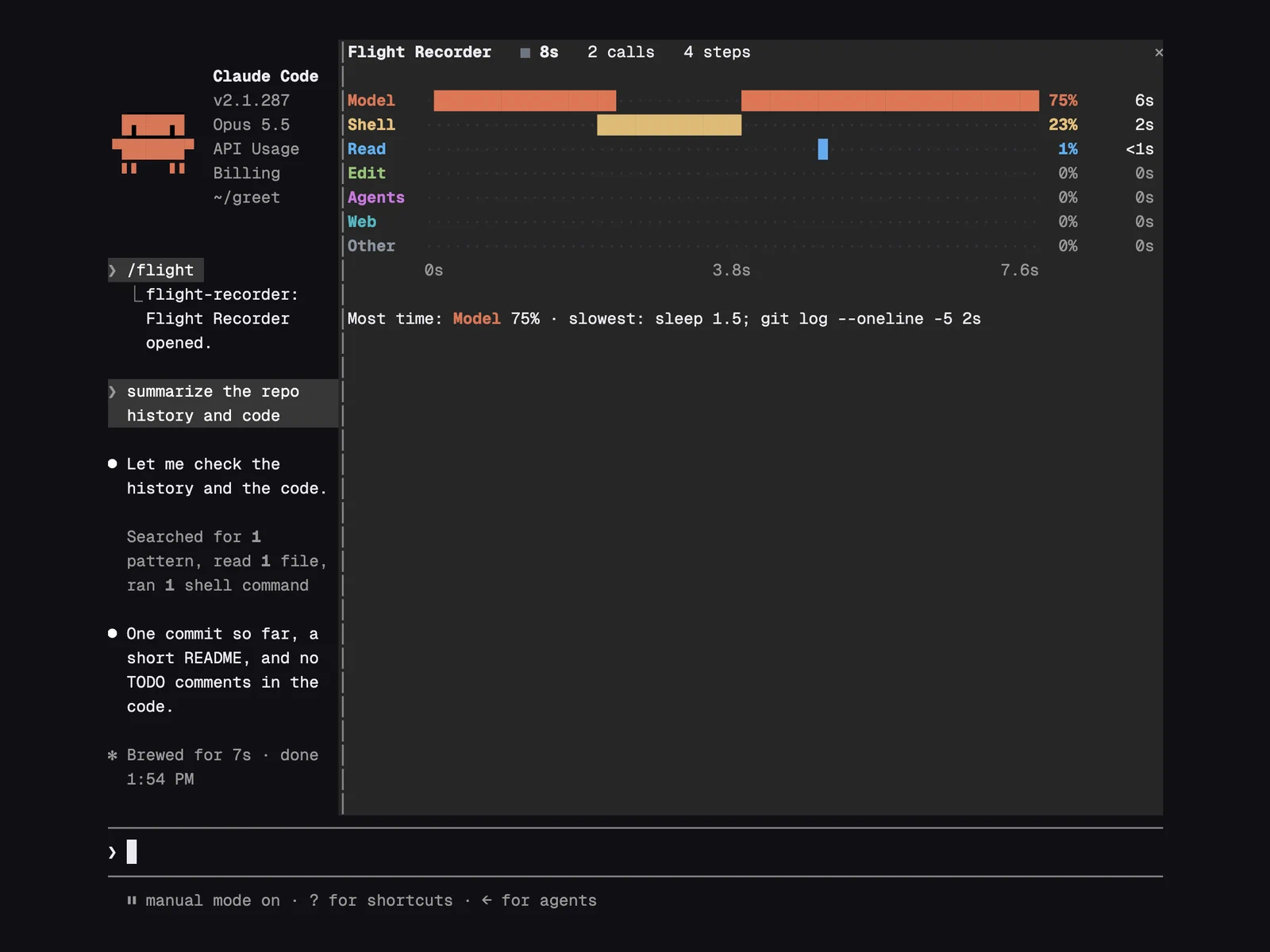Select the Edit row label
This screenshot has width=1270, height=952.
click(x=366, y=173)
